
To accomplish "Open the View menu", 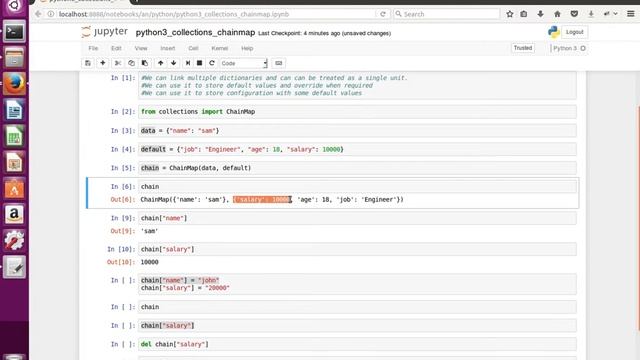I will (x=141, y=48).
